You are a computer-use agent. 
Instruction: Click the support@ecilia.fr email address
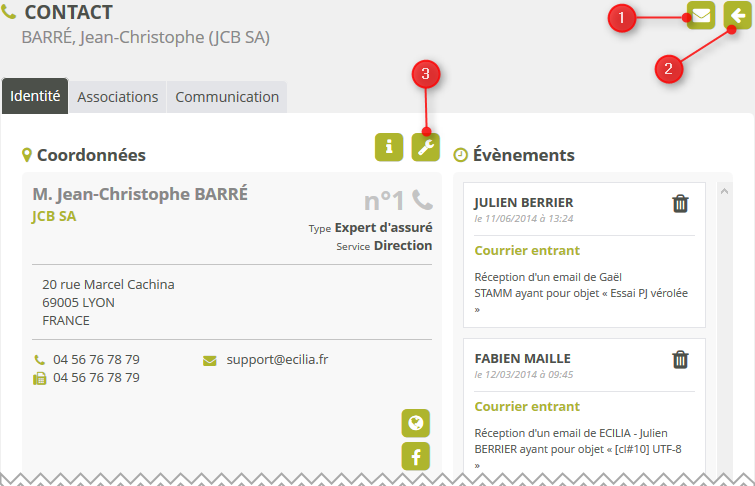click(x=277, y=359)
